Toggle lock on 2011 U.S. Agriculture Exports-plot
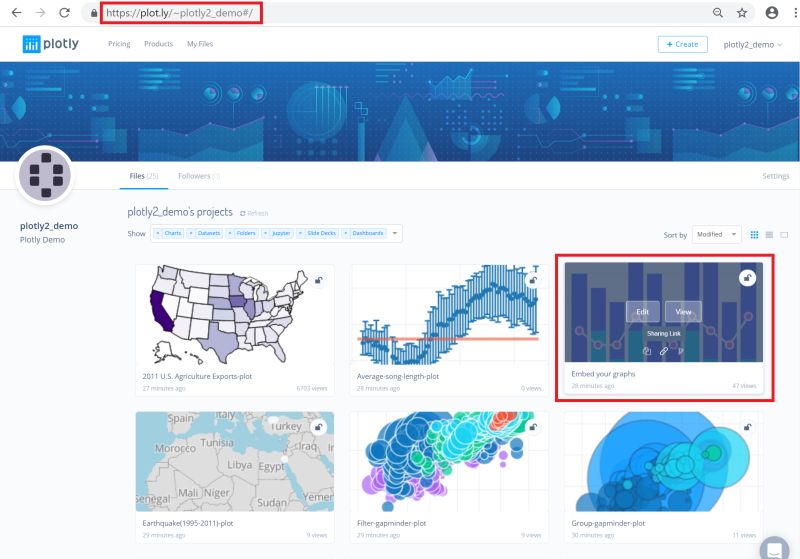The width and height of the screenshot is (800, 559). tap(318, 280)
